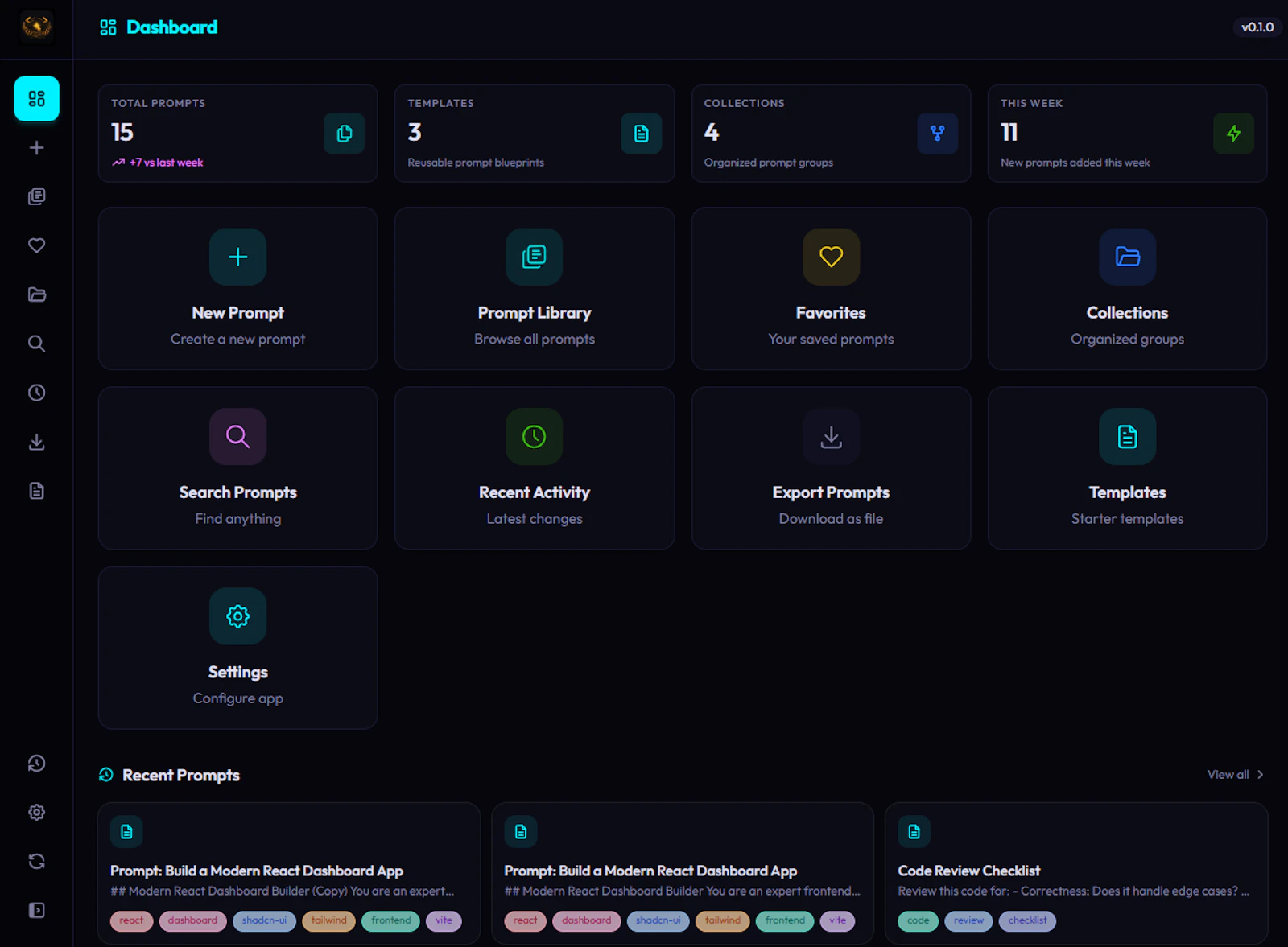
Task: Open the Templates starter templates tile
Action: tap(1128, 468)
